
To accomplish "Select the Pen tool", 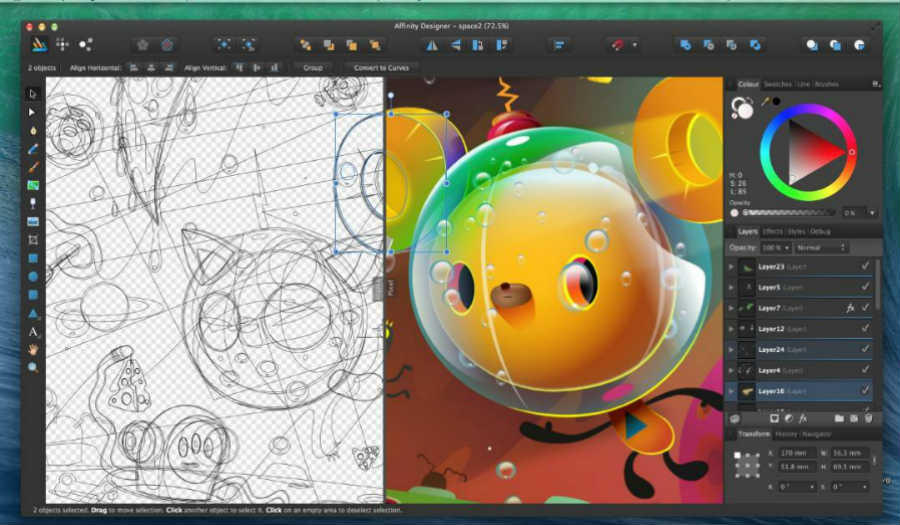I will tap(33, 130).
